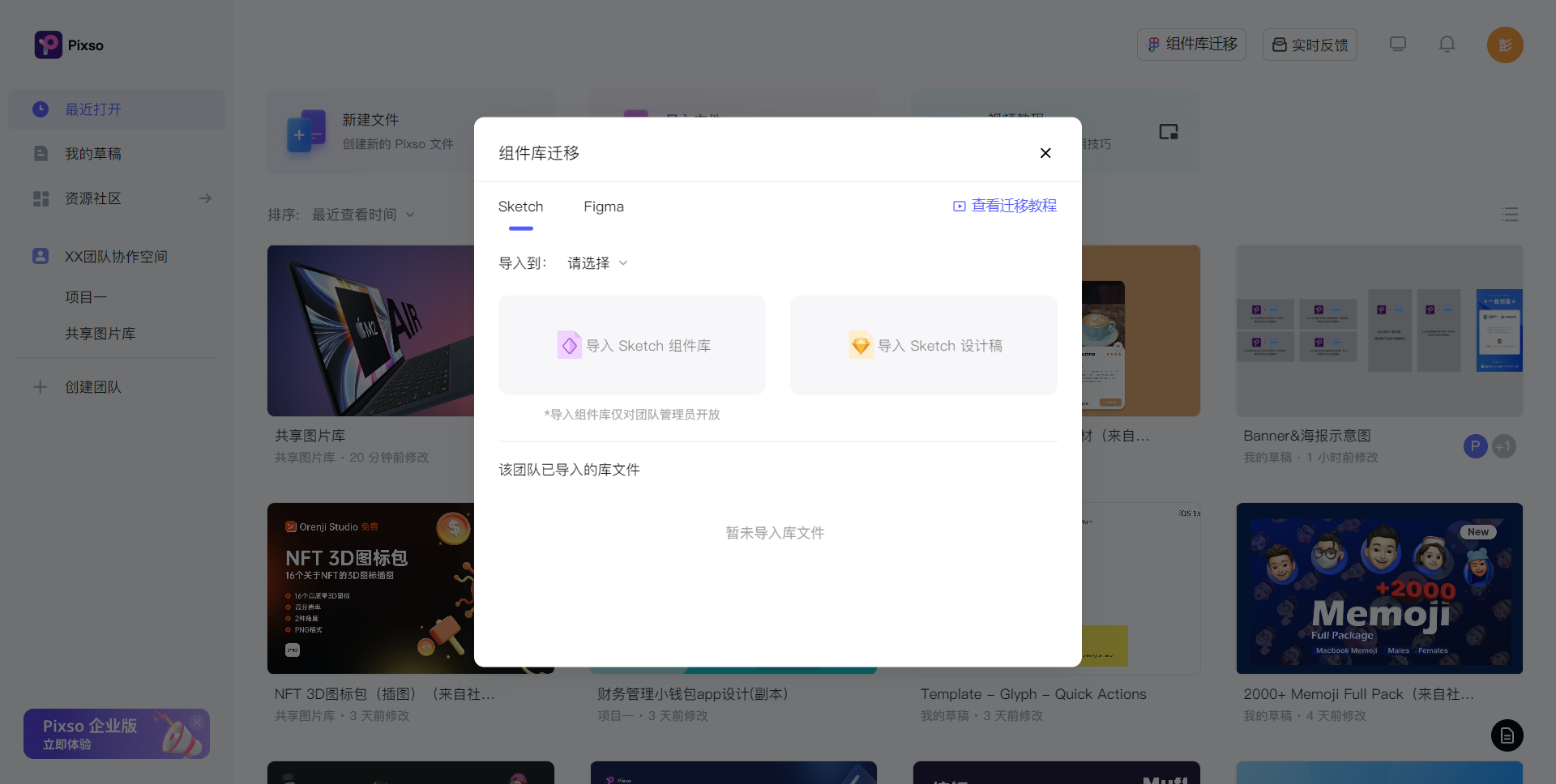Click the 实时反馈 feedback button
1556x784 pixels.
coord(1309,45)
